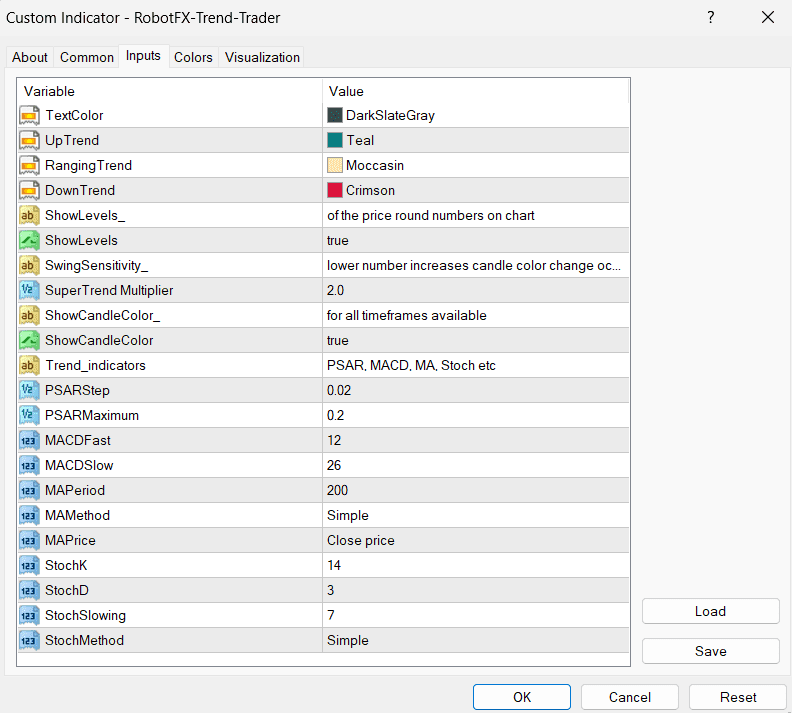Click the question mark help button
The image size is (792, 713).
coord(711,17)
